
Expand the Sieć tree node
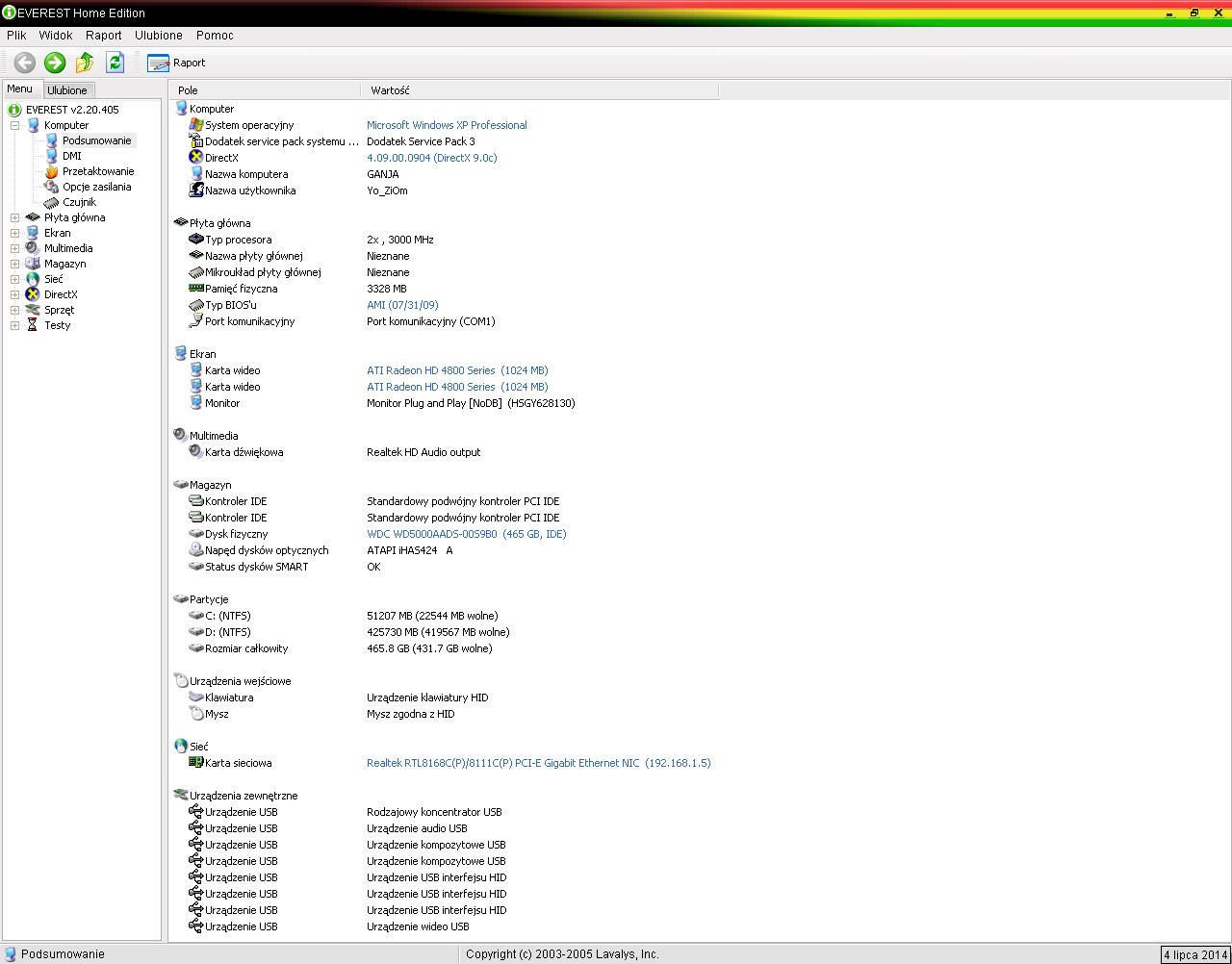[15, 279]
